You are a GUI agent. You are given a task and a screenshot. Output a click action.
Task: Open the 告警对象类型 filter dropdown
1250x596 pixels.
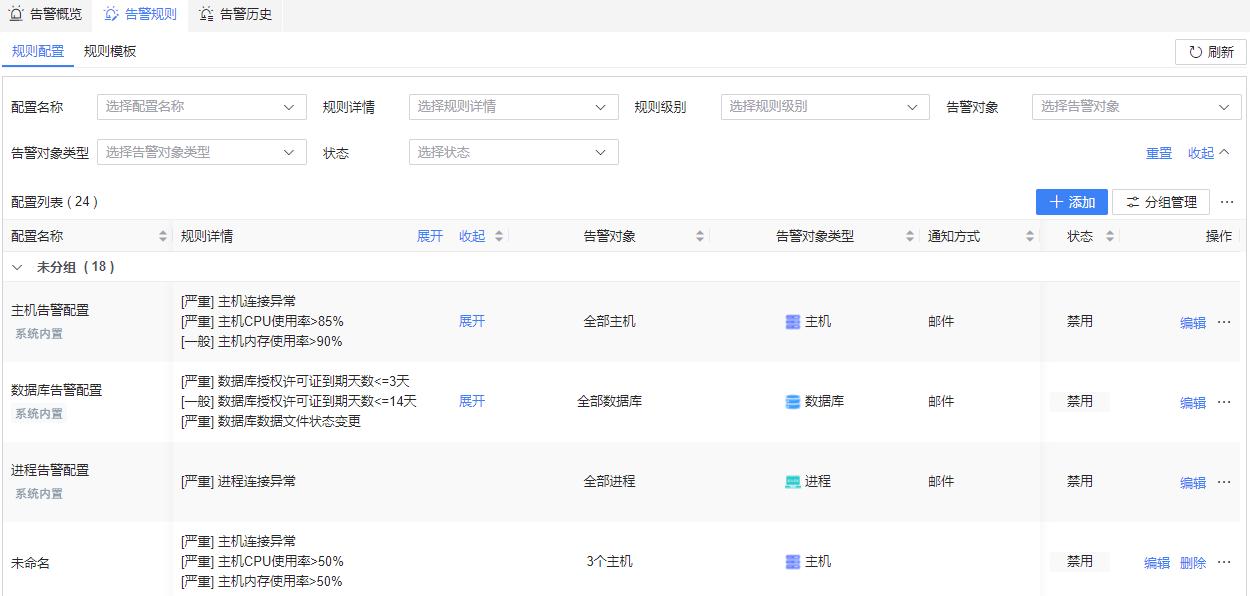[202, 152]
